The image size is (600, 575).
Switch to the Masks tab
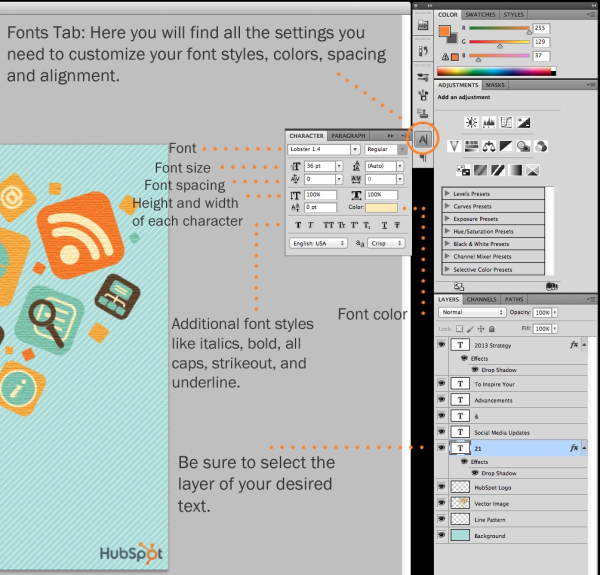pyautogui.click(x=495, y=85)
